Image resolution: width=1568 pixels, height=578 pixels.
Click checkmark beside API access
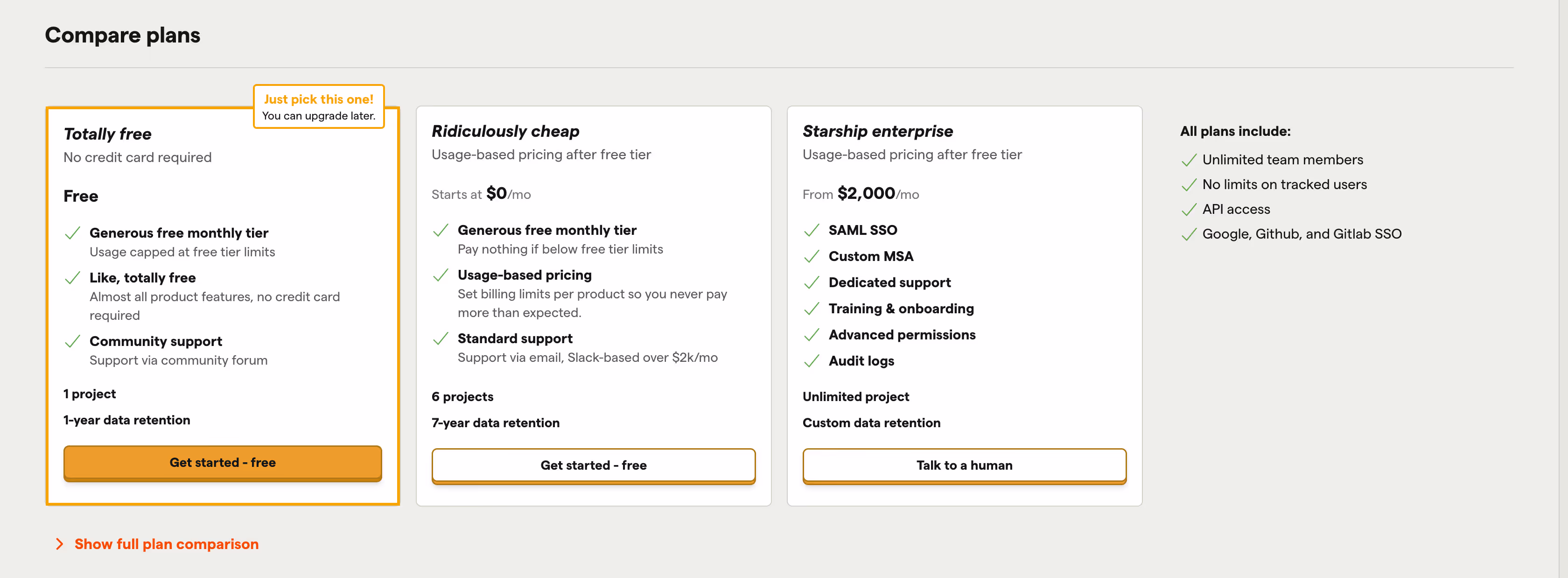point(1188,210)
